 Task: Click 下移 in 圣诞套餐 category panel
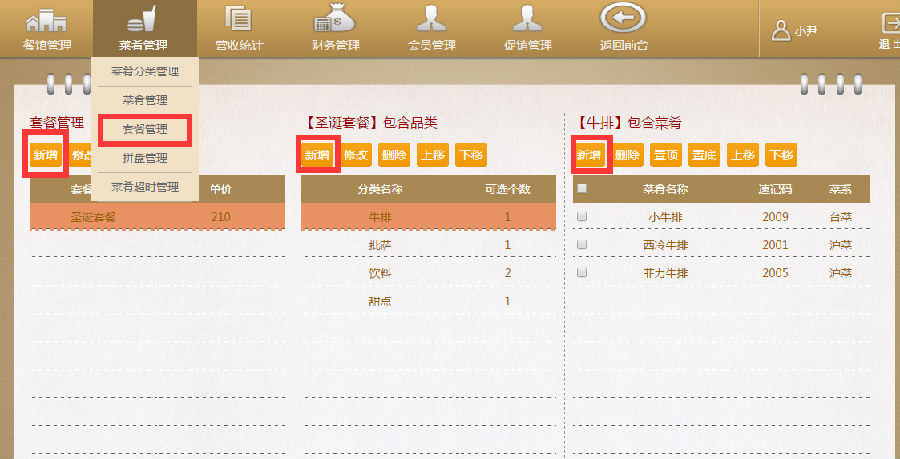(x=470, y=155)
